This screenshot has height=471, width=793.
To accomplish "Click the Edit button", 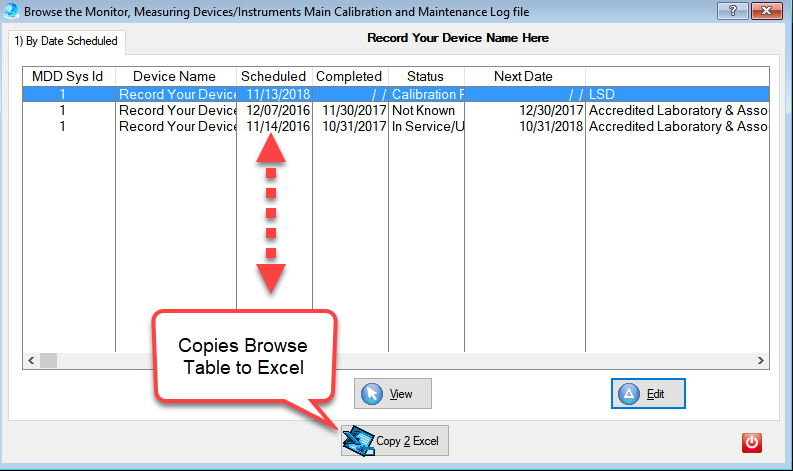I will tap(648, 394).
